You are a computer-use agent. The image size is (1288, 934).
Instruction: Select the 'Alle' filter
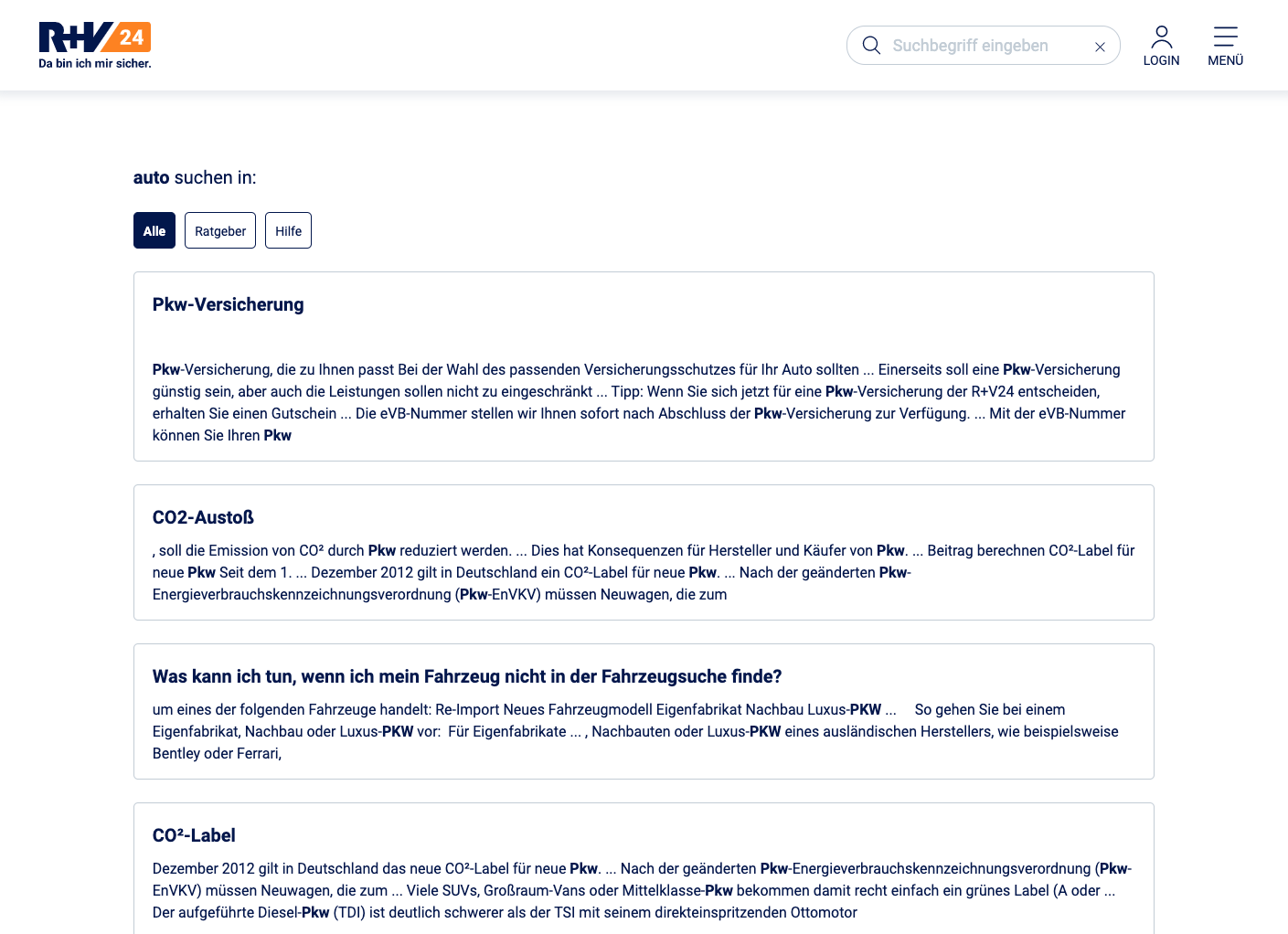154,230
